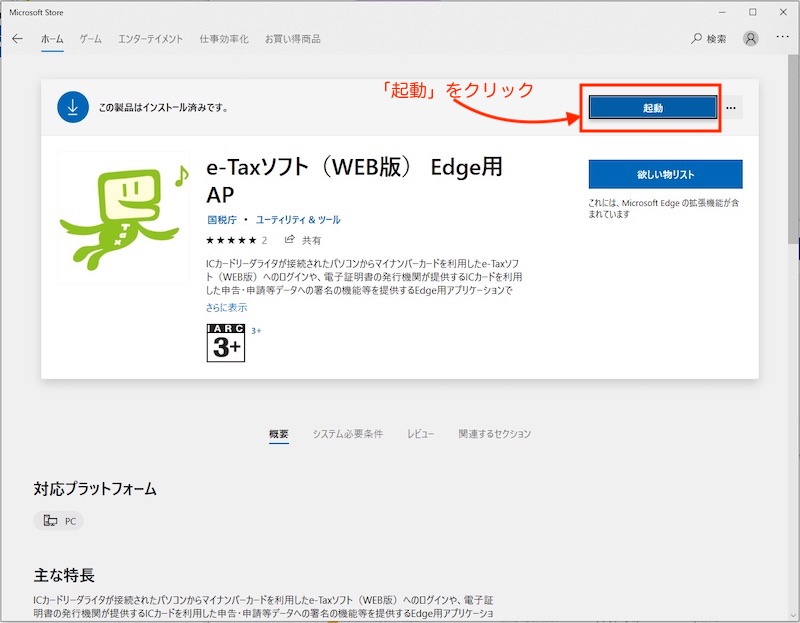Open the 国税庁 publisher link
The image size is (800, 623).
point(222,219)
